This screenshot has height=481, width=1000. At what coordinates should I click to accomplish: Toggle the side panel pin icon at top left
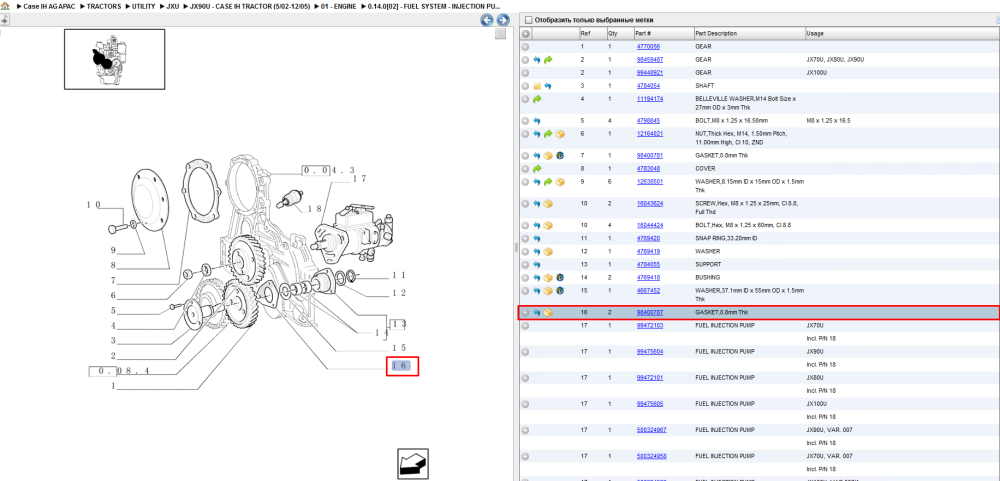[x=3, y=20]
